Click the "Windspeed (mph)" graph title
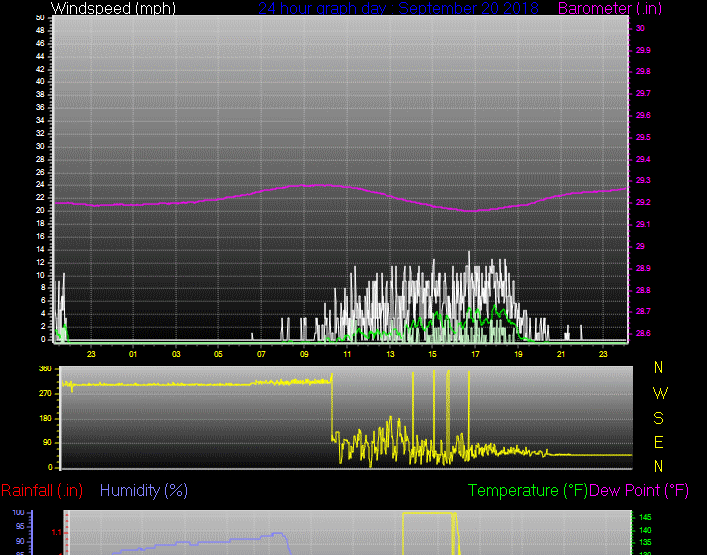 113,8
